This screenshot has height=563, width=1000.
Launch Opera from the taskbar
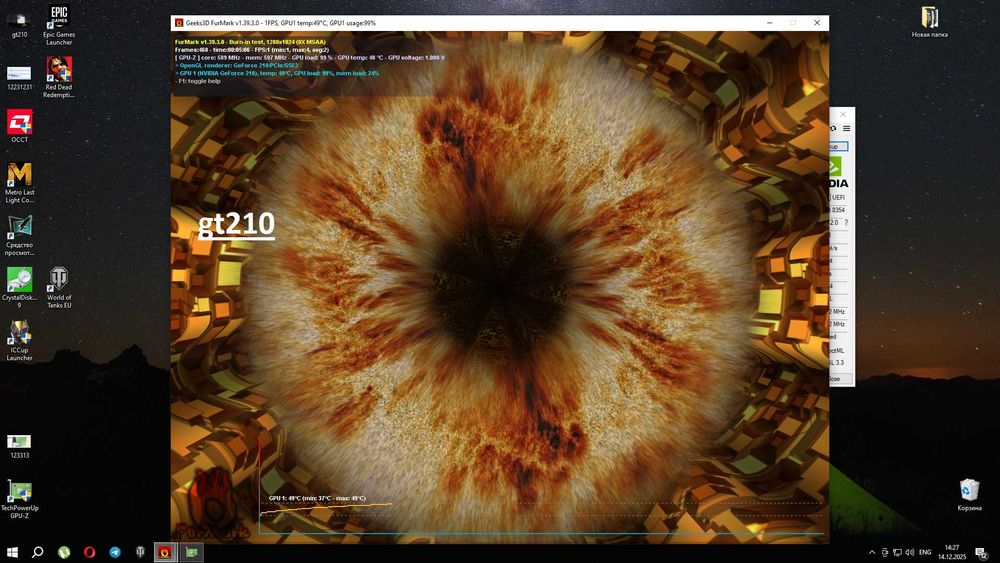pos(89,552)
